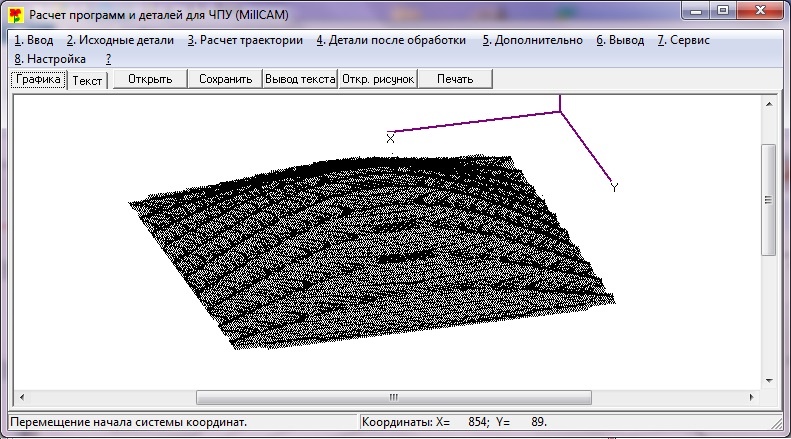Switch to the Текст tab

tap(87, 81)
